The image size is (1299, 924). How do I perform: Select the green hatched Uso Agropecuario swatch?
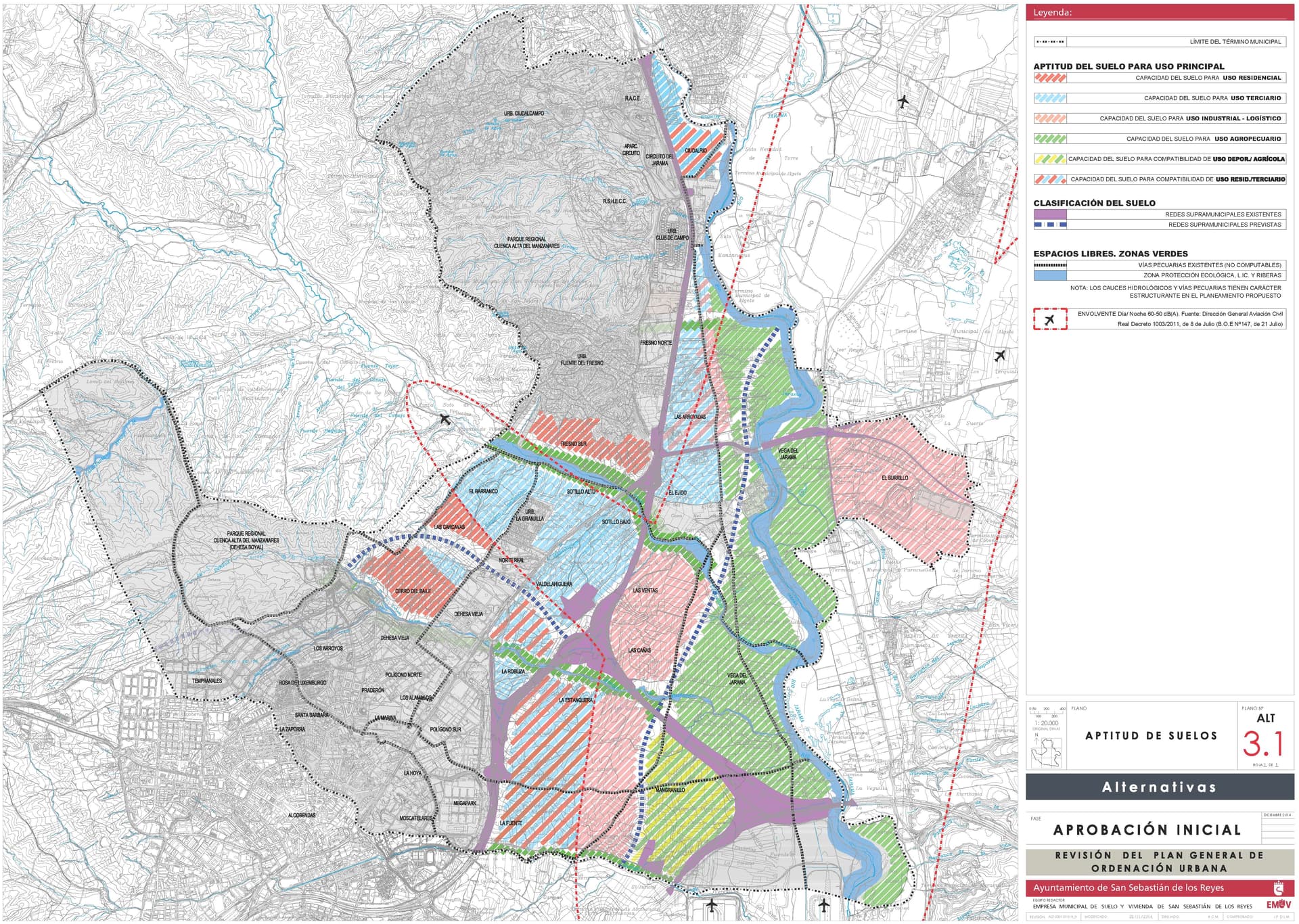pos(1050,139)
